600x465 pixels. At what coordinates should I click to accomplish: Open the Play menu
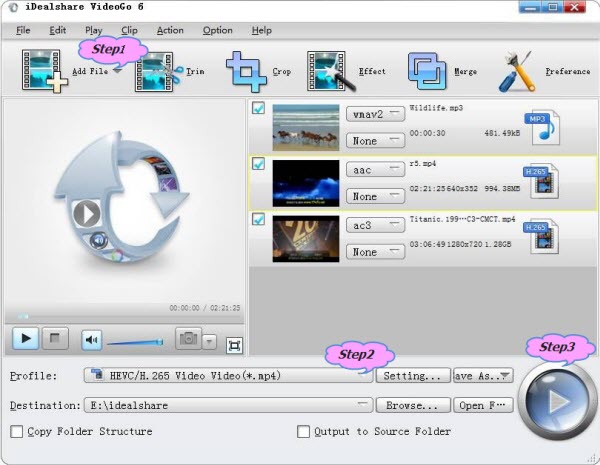(93, 30)
